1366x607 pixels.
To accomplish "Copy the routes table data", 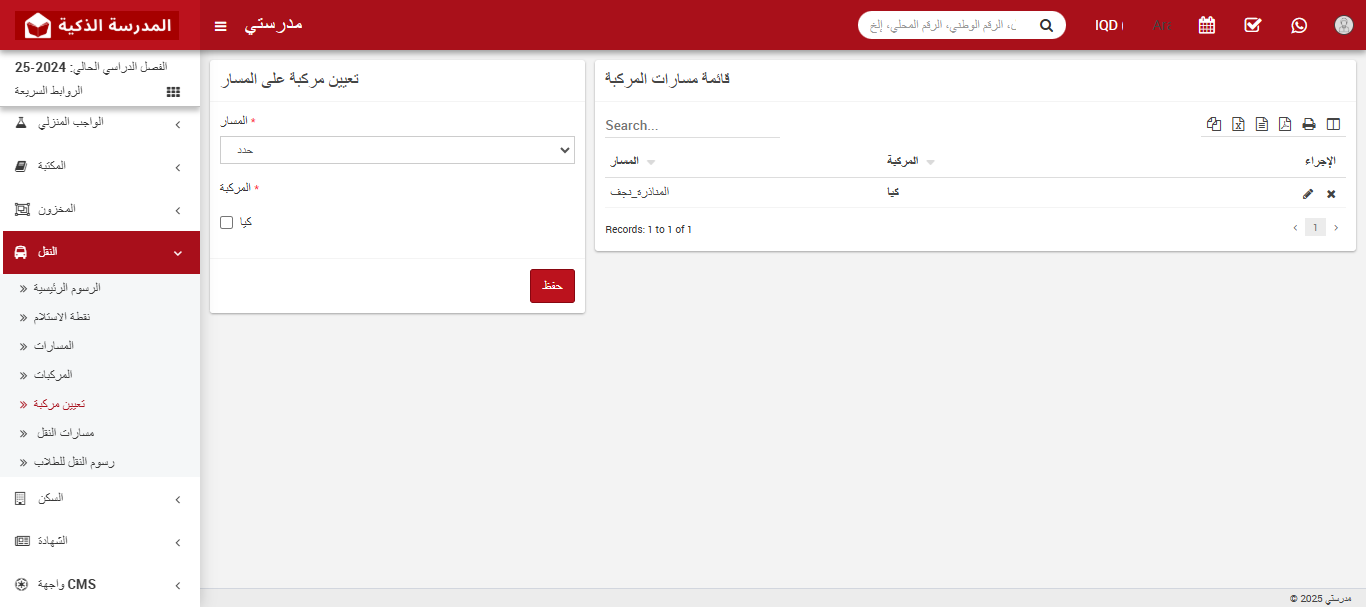I will (1213, 124).
